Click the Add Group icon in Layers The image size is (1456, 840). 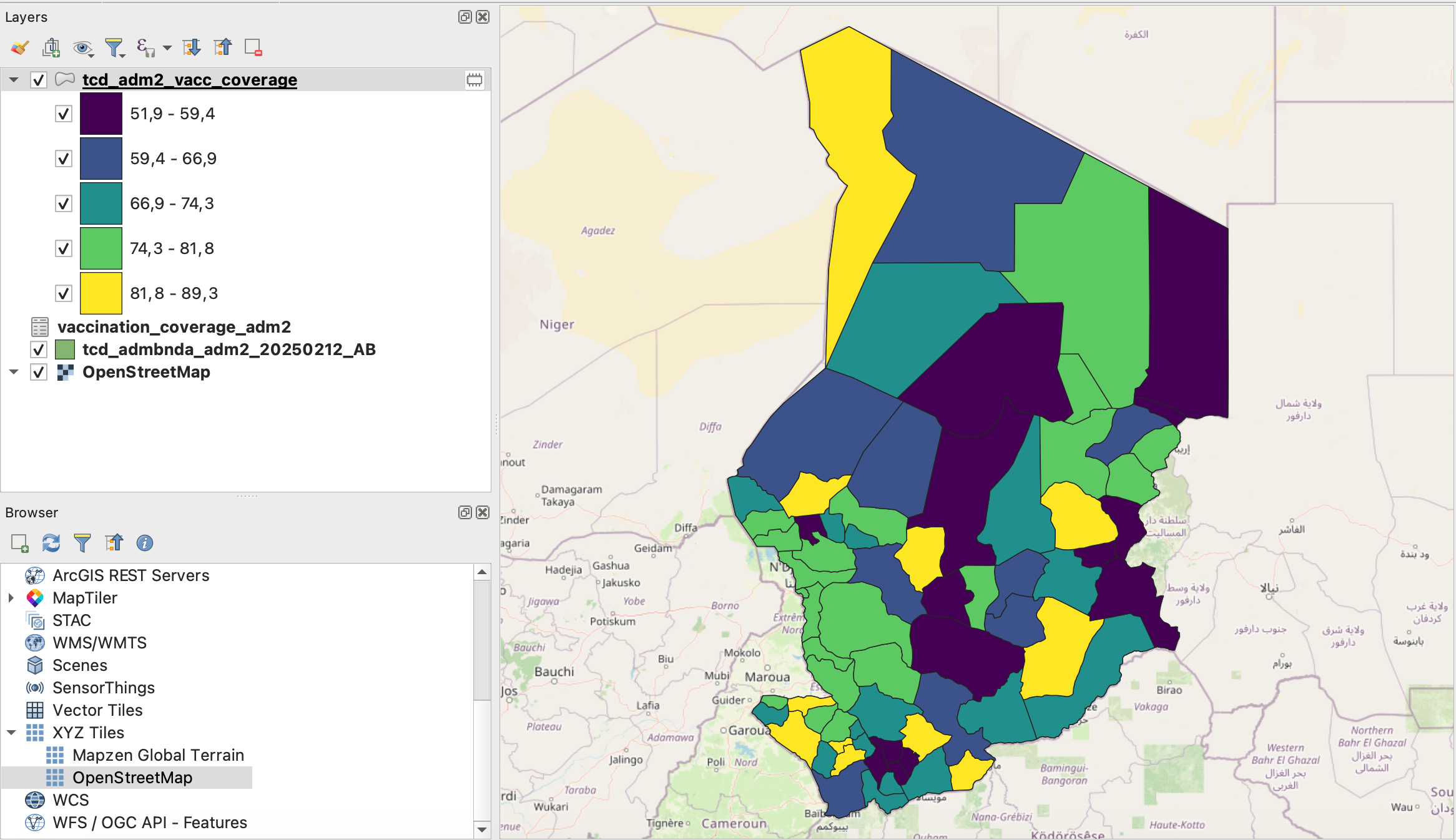51,47
